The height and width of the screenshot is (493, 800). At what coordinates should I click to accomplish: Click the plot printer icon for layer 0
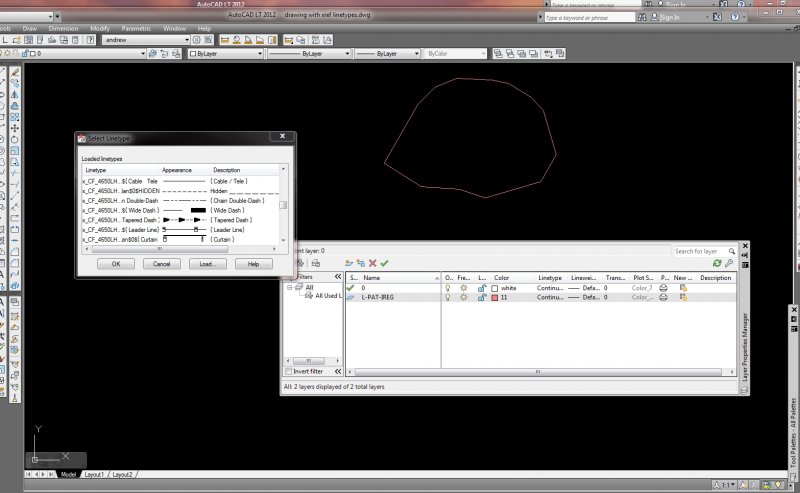click(x=663, y=288)
